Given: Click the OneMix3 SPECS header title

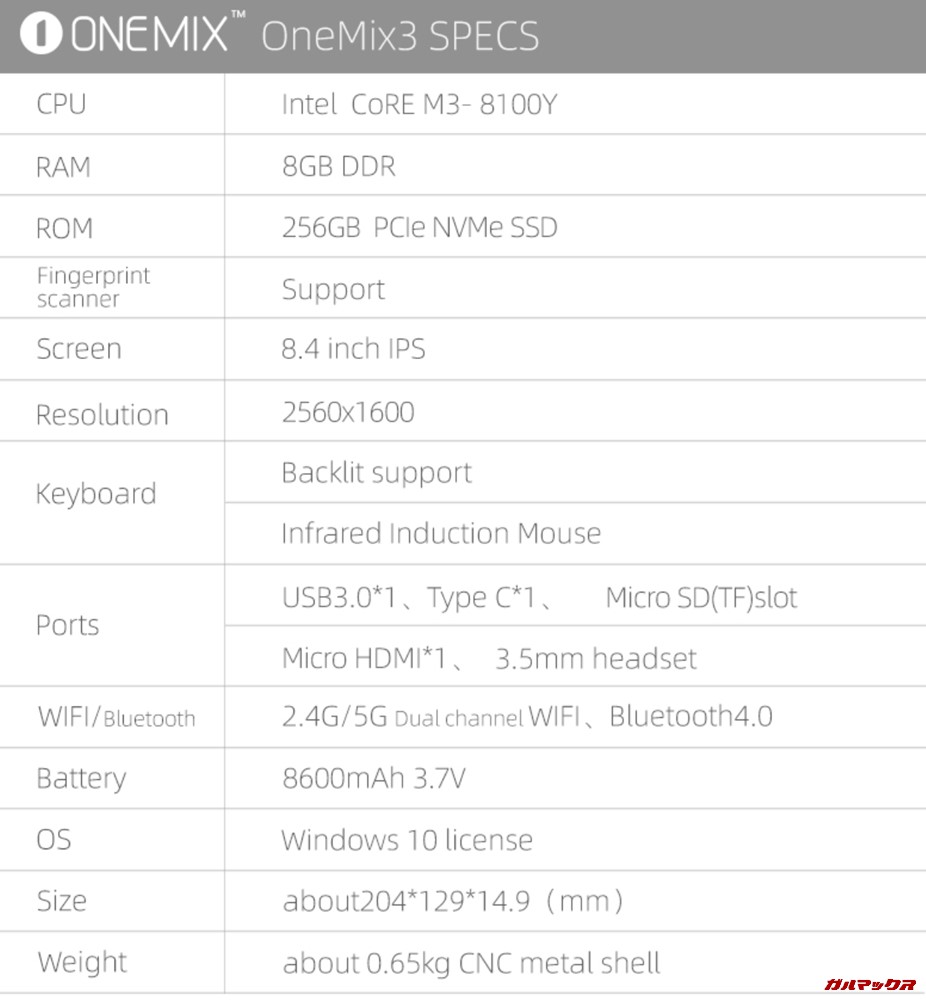Looking at the screenshot, I should tap(400, 37).
